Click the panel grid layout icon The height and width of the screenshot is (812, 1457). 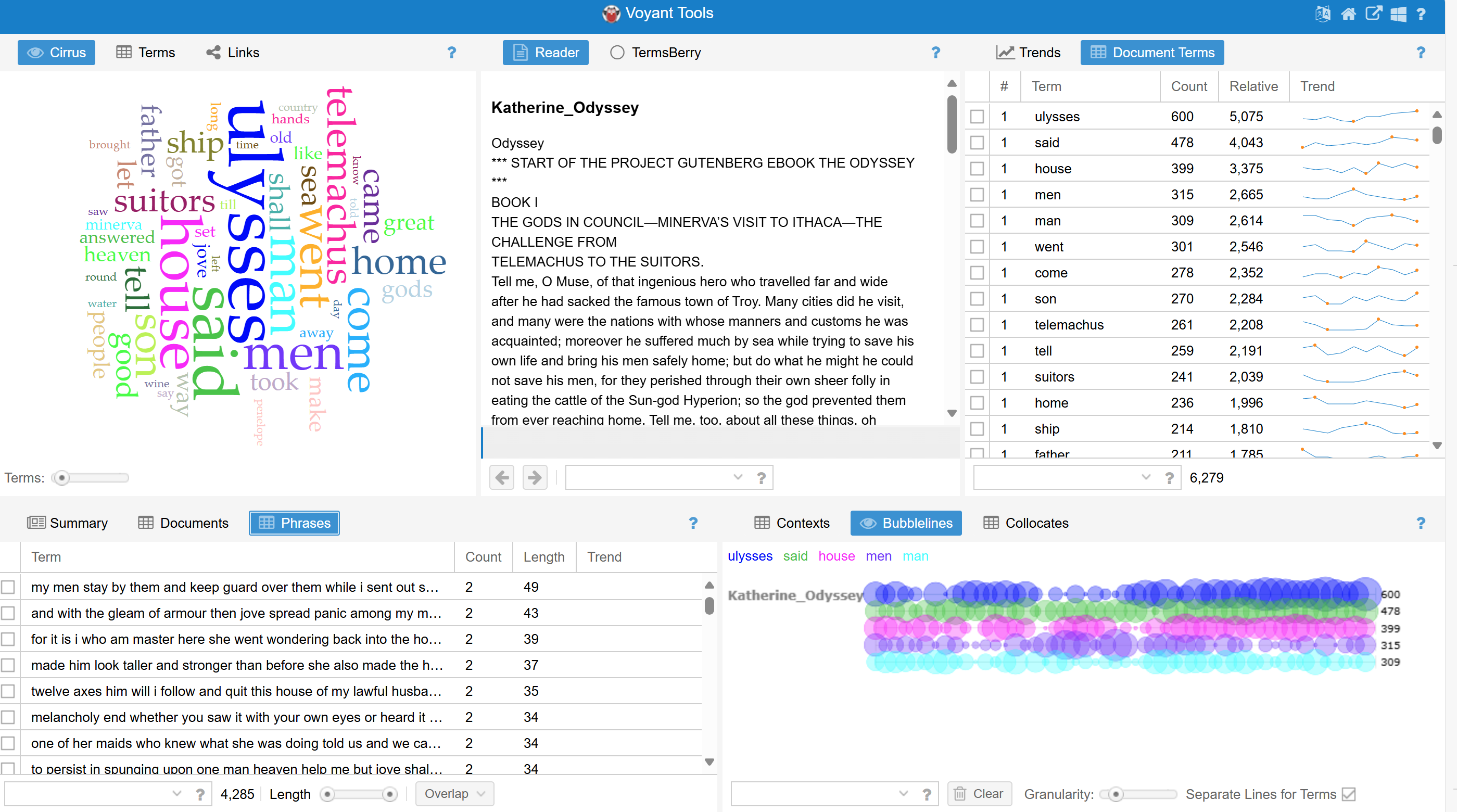click(x=1398, y=14)
